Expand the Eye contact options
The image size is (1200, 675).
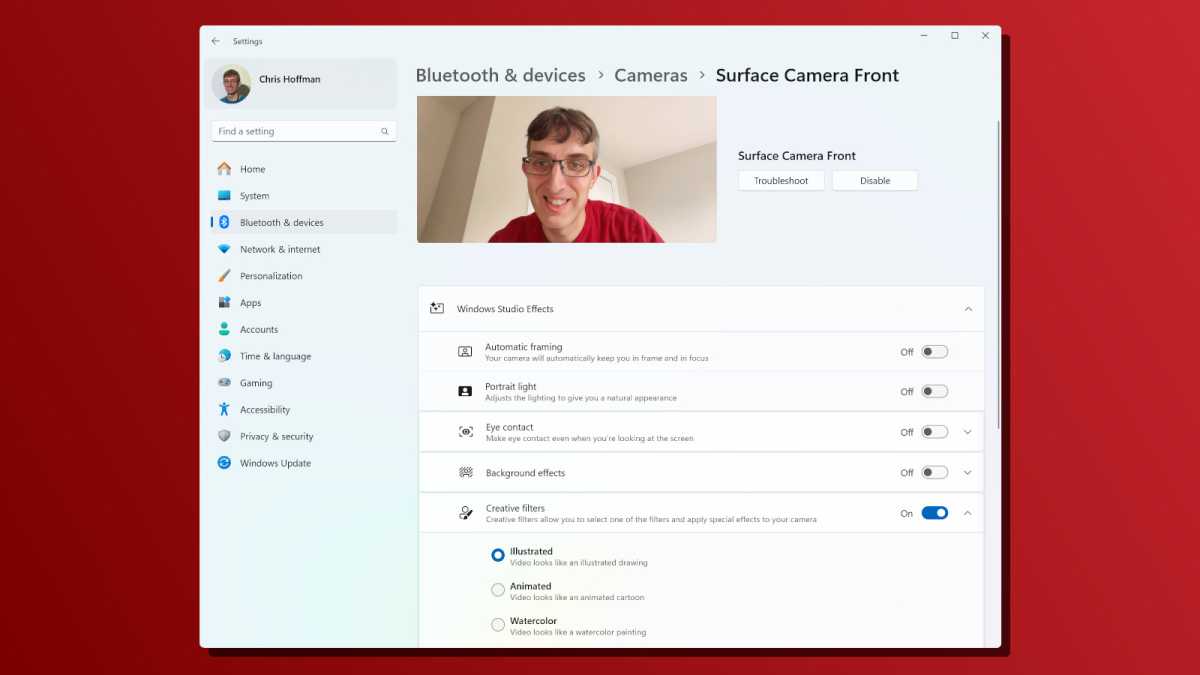(967, 431)
